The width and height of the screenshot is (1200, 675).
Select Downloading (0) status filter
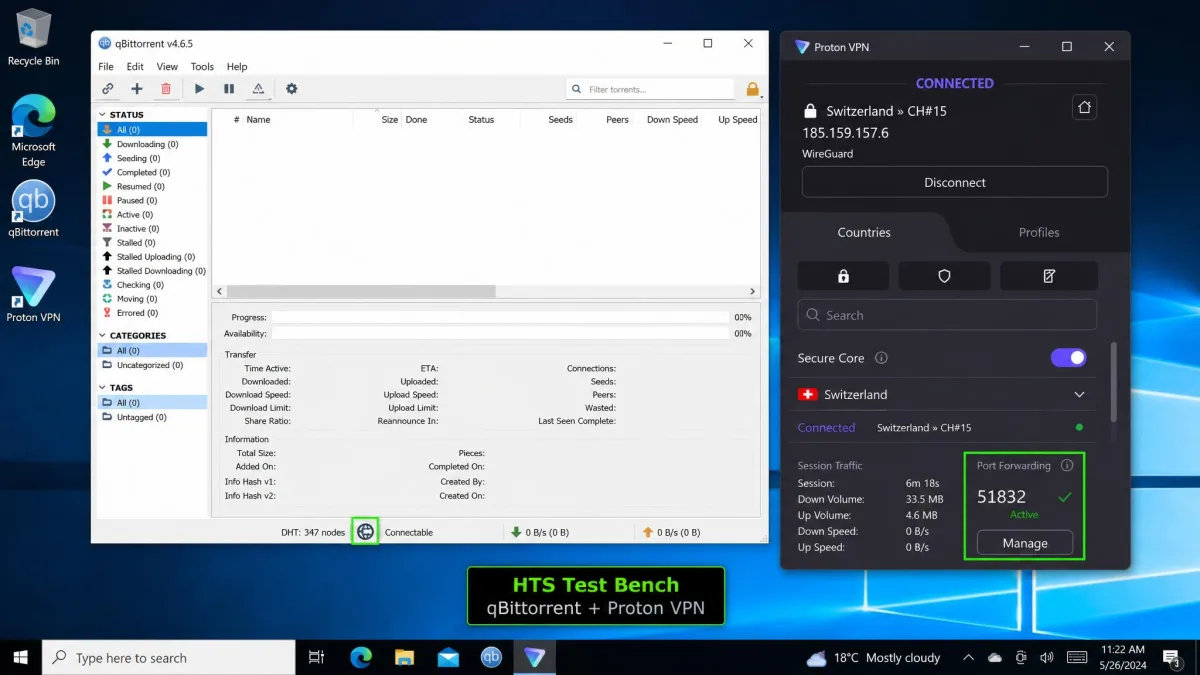pos(153,144)
